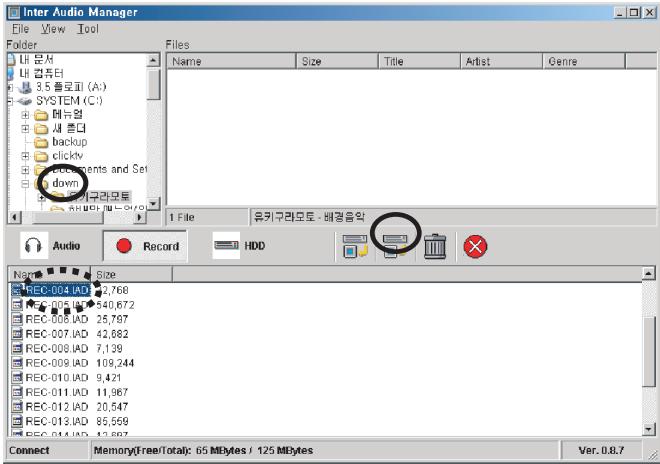Select the 메뉴얼 folder icon

pos(41,115)
